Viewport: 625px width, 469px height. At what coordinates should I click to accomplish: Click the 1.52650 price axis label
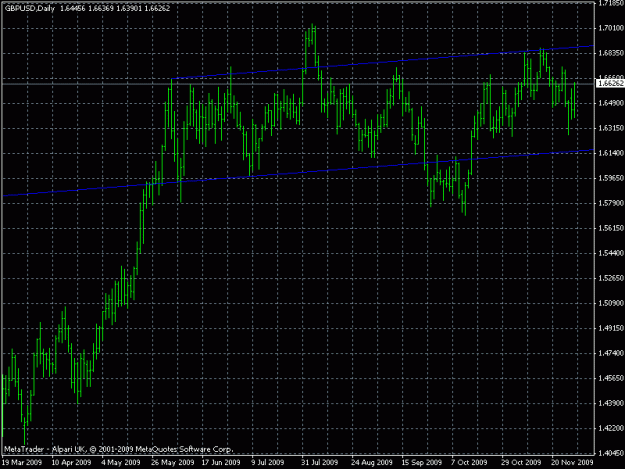[x=611, y=278]
